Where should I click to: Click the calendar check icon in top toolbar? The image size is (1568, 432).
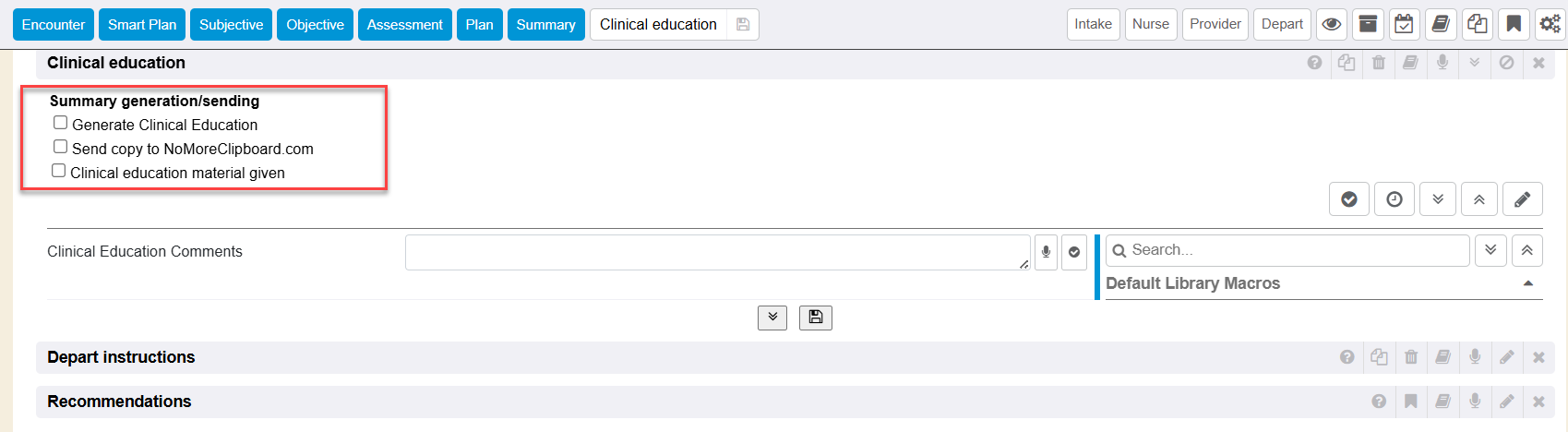pyautogui.click(x=1404, y=25)
